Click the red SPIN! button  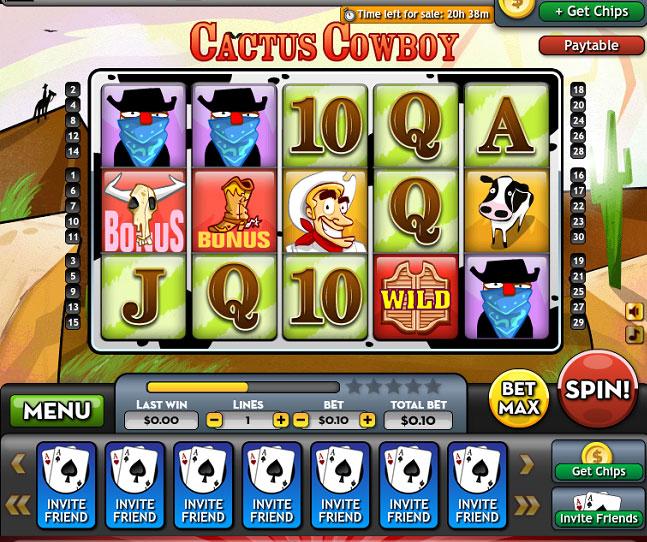[598, 389]
